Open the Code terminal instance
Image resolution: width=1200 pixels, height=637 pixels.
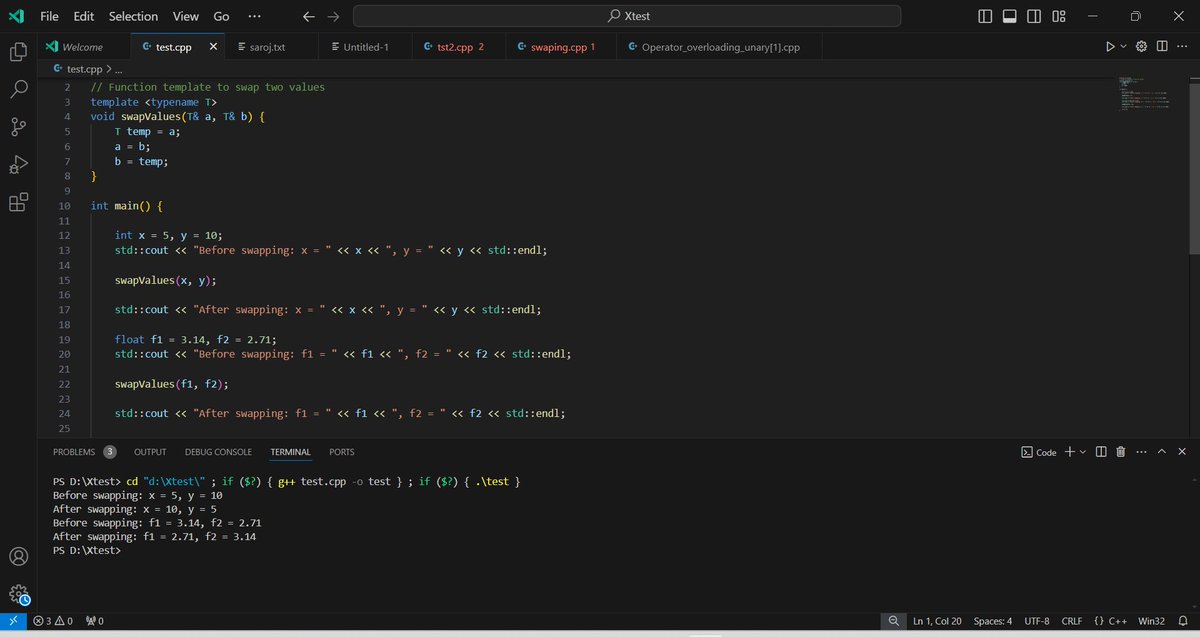[1038, 452]
